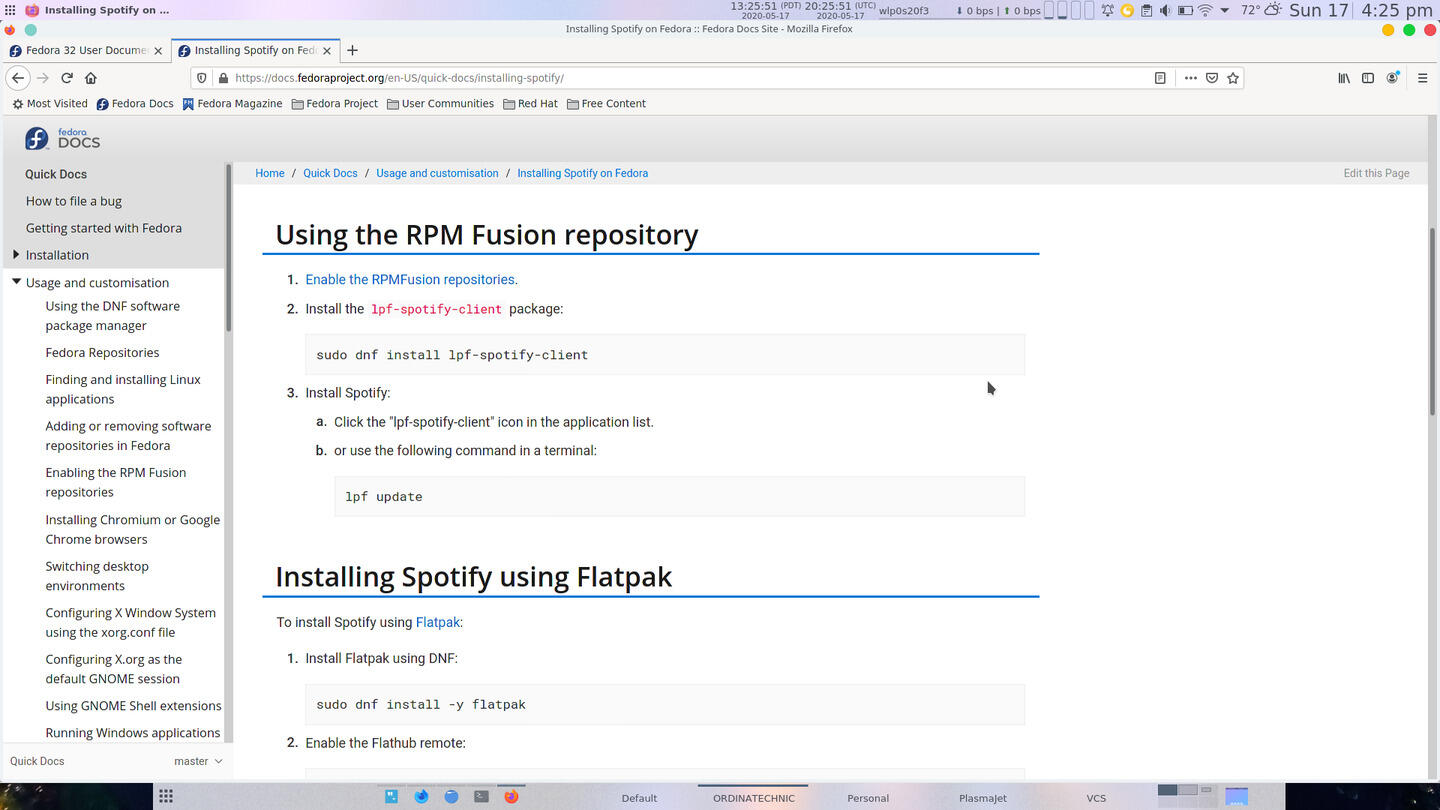Open the Firefox hamburger menu
The image size is (1440, 810).
click(x=1422, y=78)
